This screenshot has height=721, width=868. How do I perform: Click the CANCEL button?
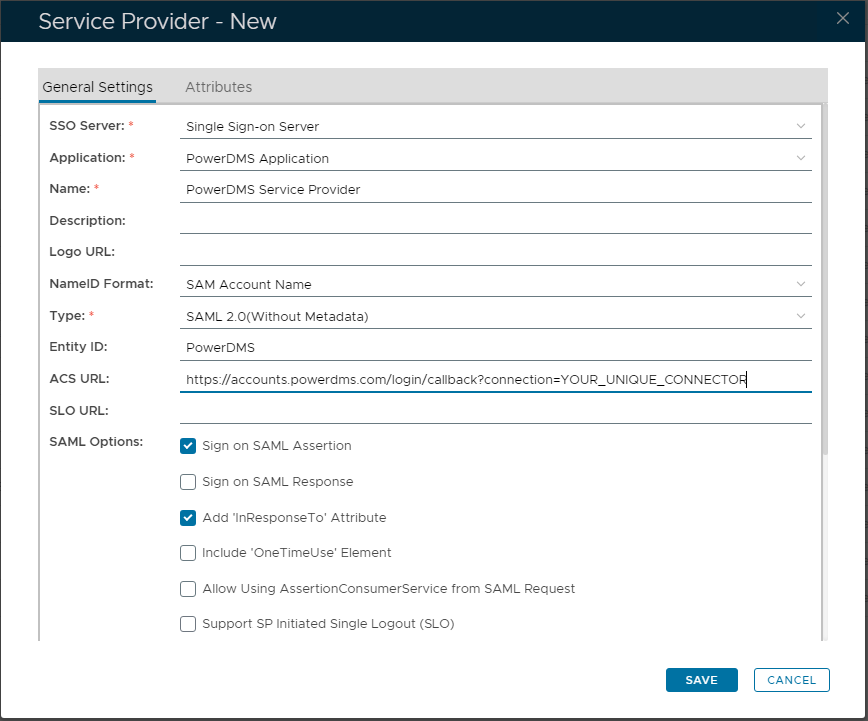tap(791, 680)
